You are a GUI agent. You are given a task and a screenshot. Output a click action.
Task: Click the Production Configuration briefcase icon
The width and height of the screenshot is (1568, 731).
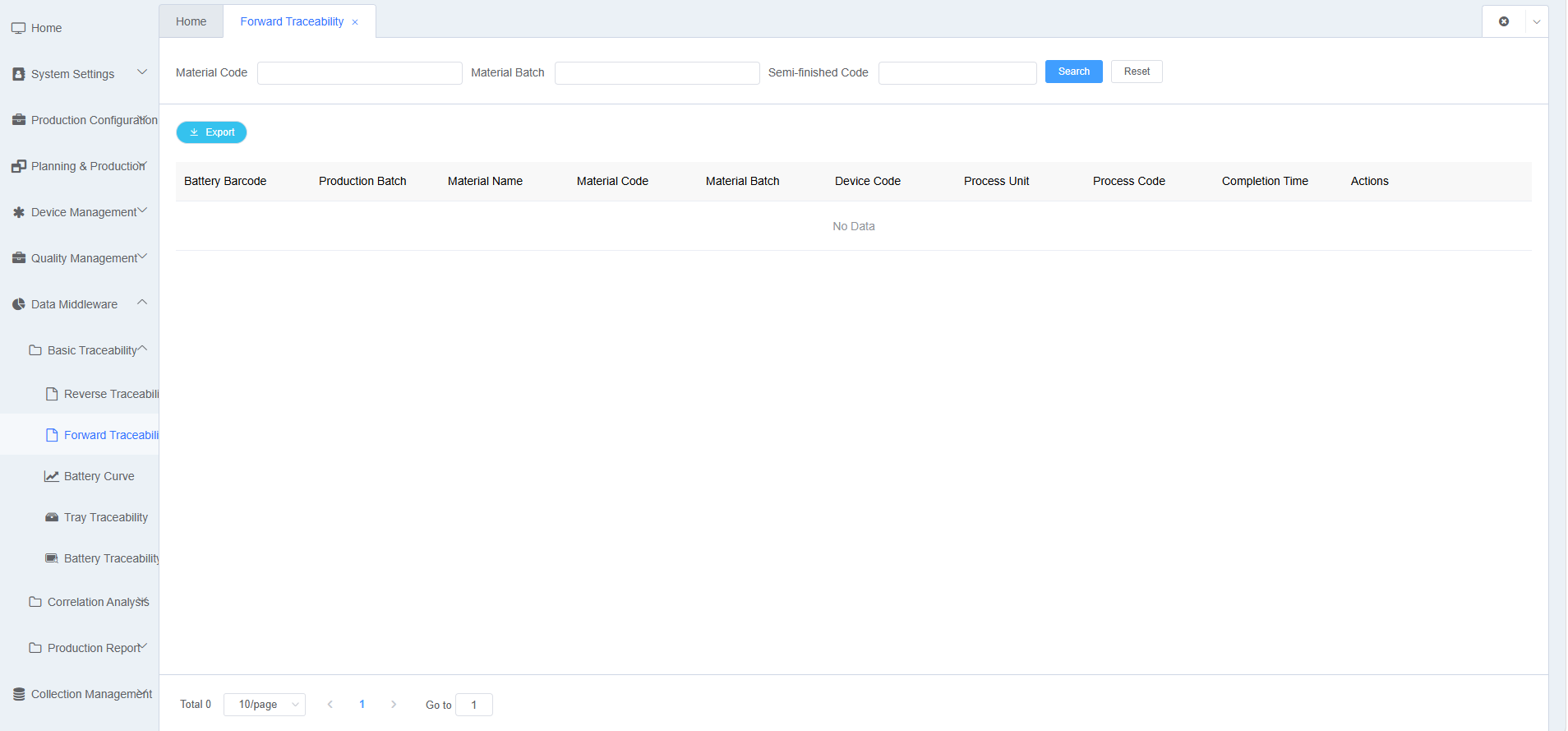tap(18, 120)
